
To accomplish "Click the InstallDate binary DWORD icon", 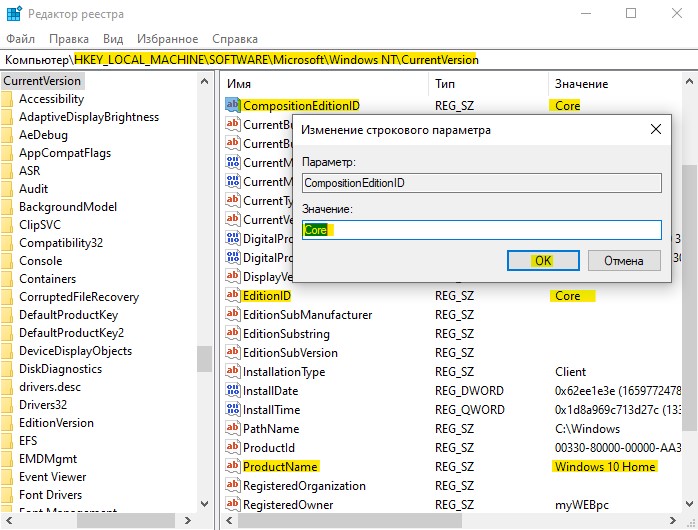I will (233, 390).
